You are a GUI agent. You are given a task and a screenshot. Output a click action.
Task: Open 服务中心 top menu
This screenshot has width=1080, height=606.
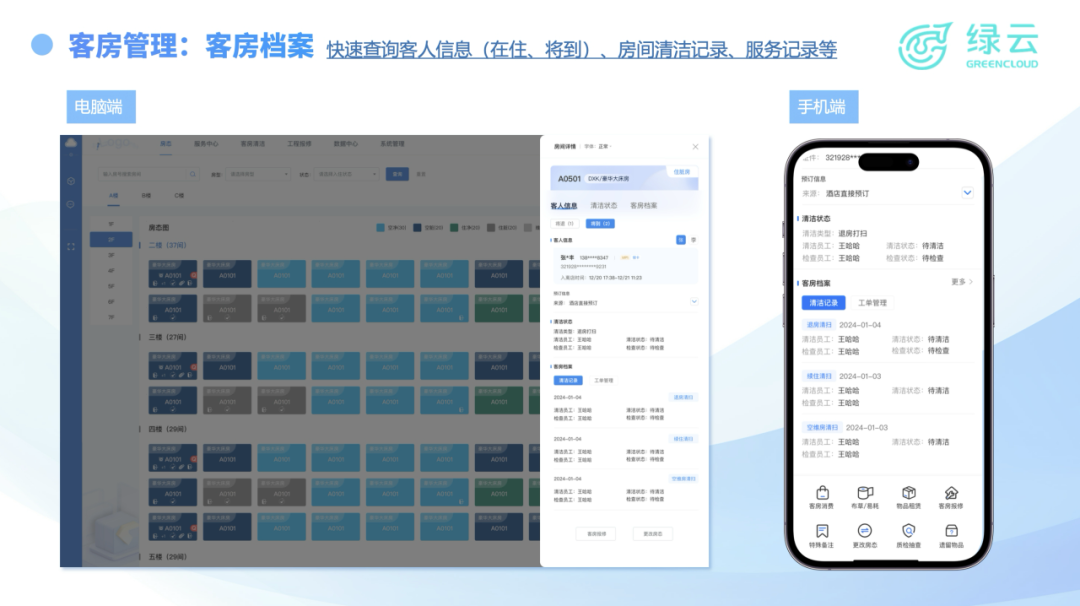coord(206,144)
